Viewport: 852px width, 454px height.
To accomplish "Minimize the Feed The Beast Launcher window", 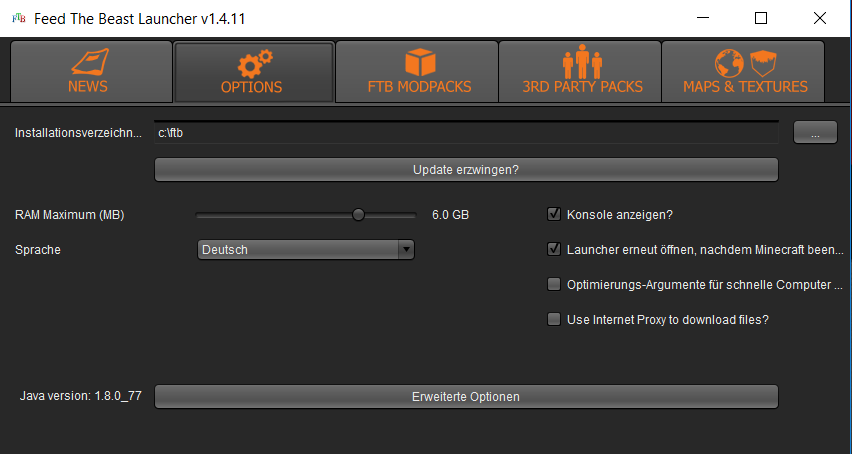I will click(x=703, y=18).
